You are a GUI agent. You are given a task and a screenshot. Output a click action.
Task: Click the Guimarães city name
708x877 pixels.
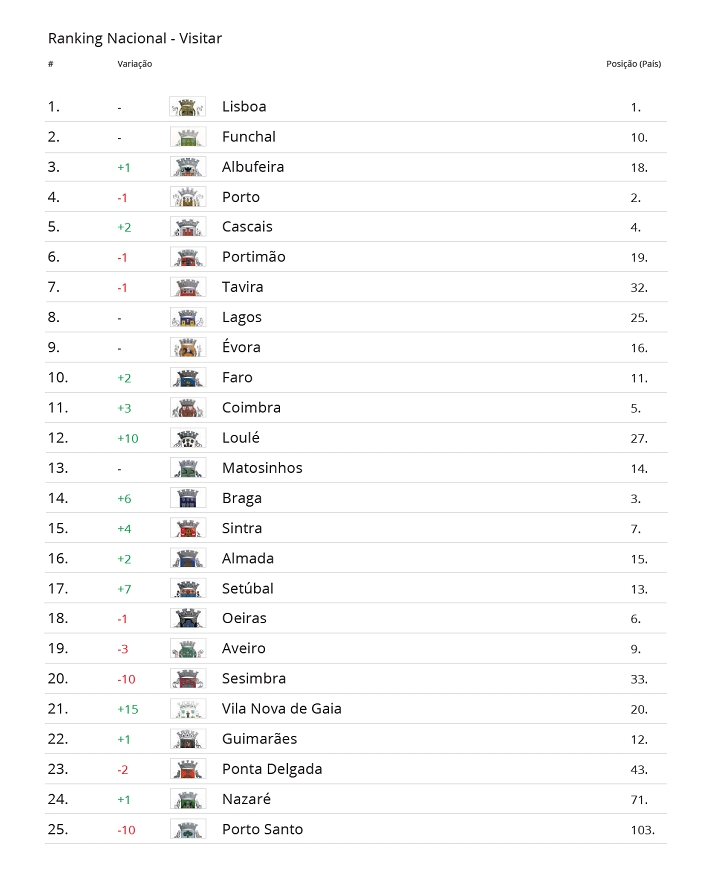click(x=259, y=739)
